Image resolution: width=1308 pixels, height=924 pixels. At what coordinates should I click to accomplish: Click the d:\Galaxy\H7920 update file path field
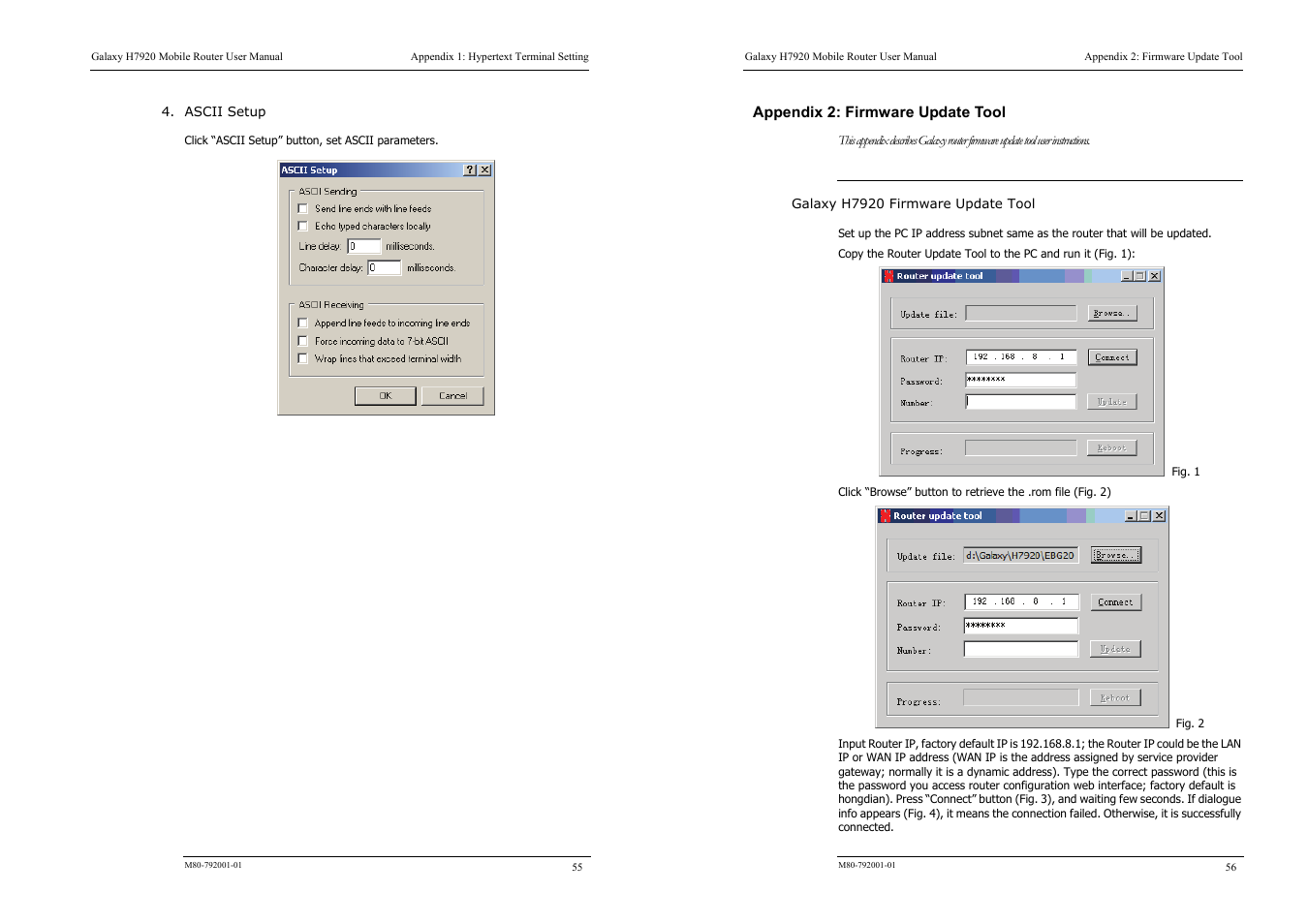[1021, 555]
